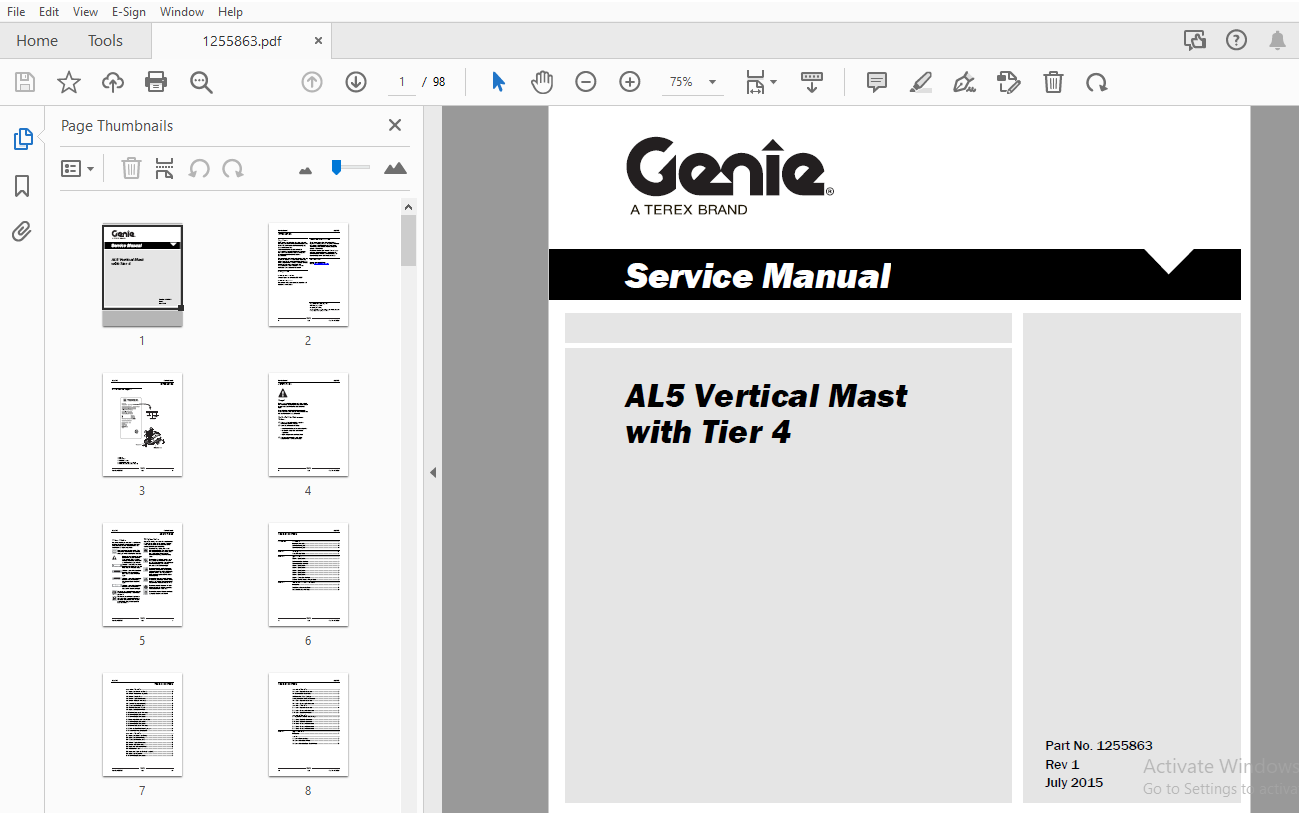Zoom in with the plus circle
Image resolution: width=1299 pixels, height=813 pixels.
click(630, 82)
